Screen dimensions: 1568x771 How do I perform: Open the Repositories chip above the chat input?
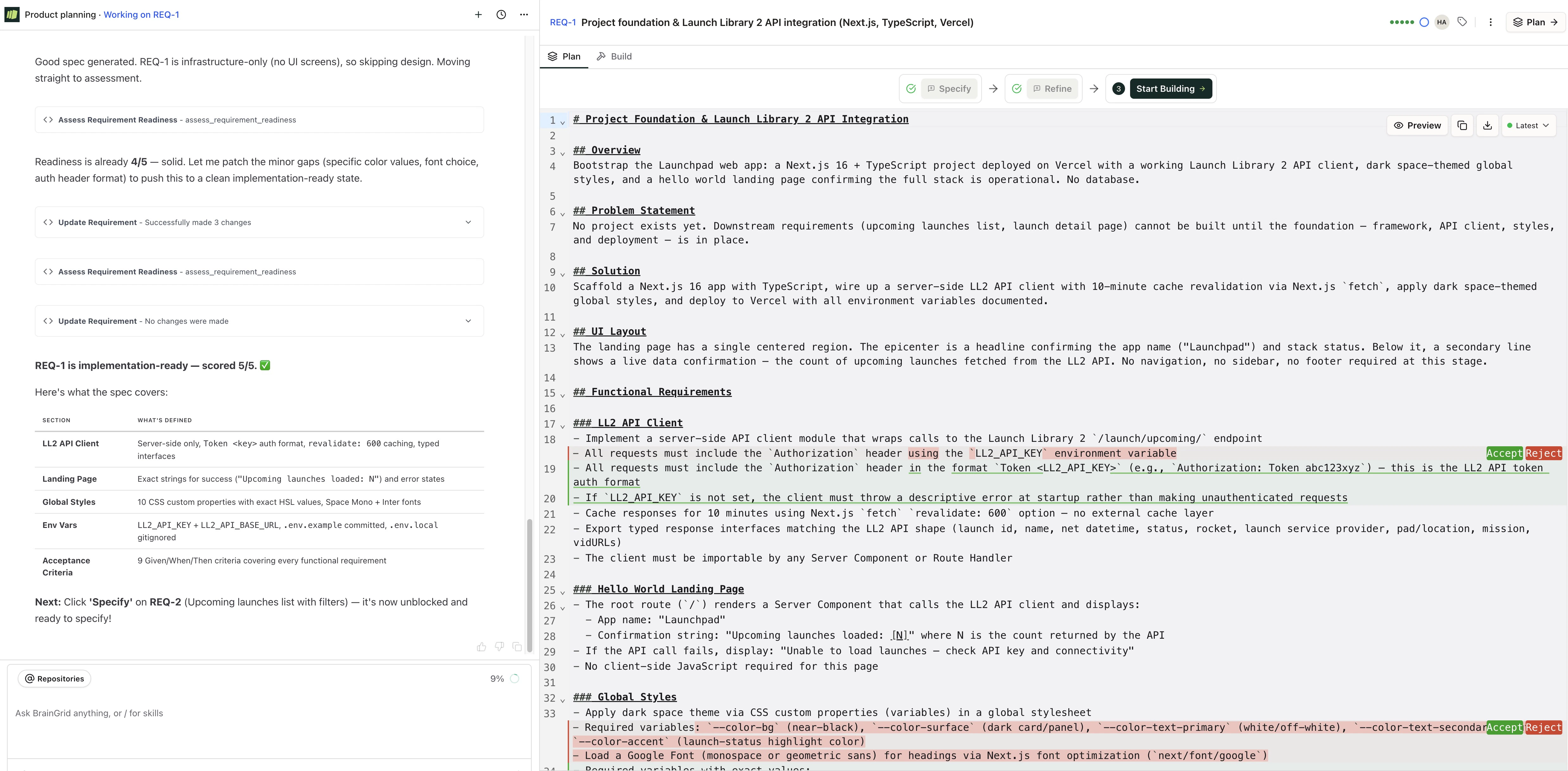pyautogui.click(x=54, y=678)
